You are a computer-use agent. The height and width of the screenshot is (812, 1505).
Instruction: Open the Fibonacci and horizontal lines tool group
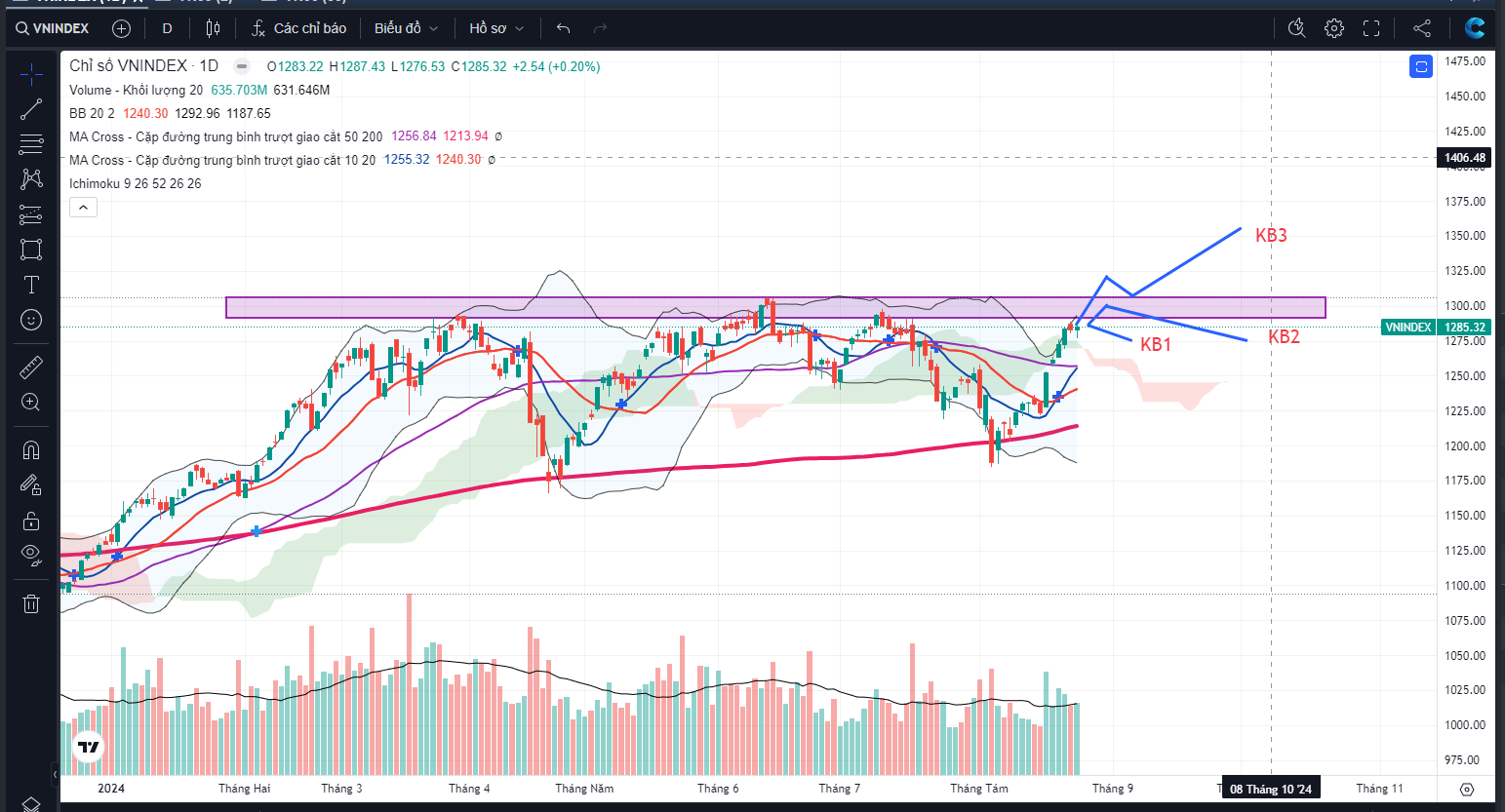coord(31,144)
